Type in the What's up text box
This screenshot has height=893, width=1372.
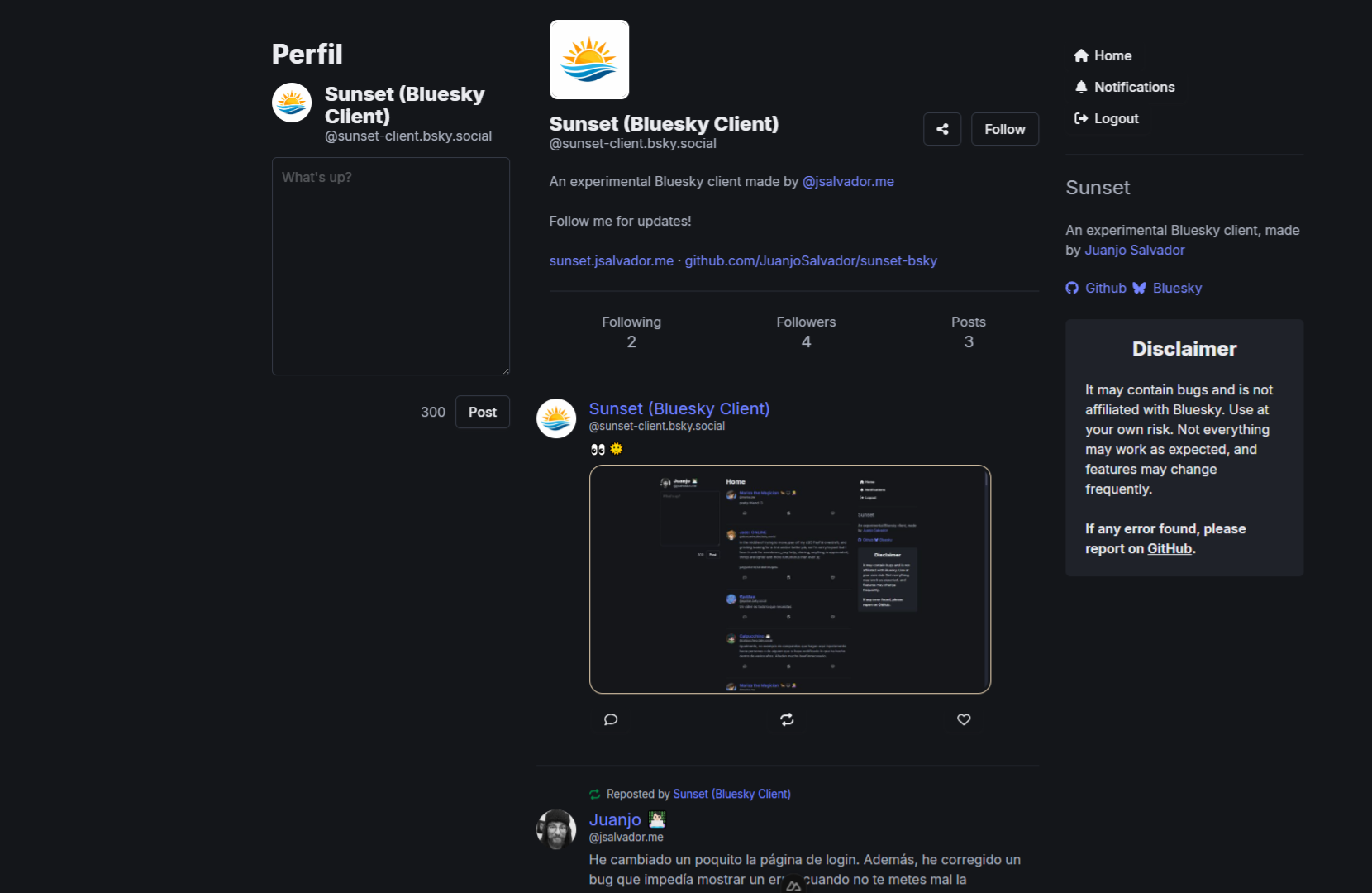coord(391,266)
